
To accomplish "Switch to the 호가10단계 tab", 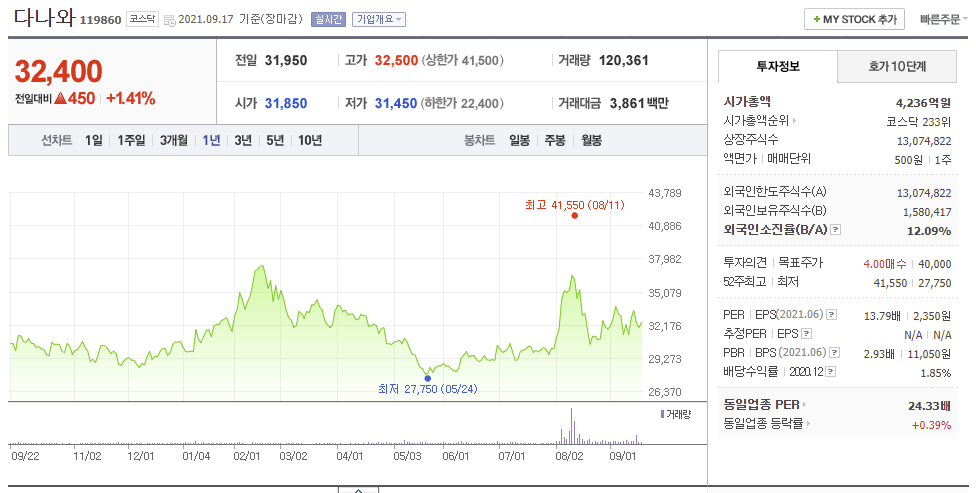I will tap(897, 67).
